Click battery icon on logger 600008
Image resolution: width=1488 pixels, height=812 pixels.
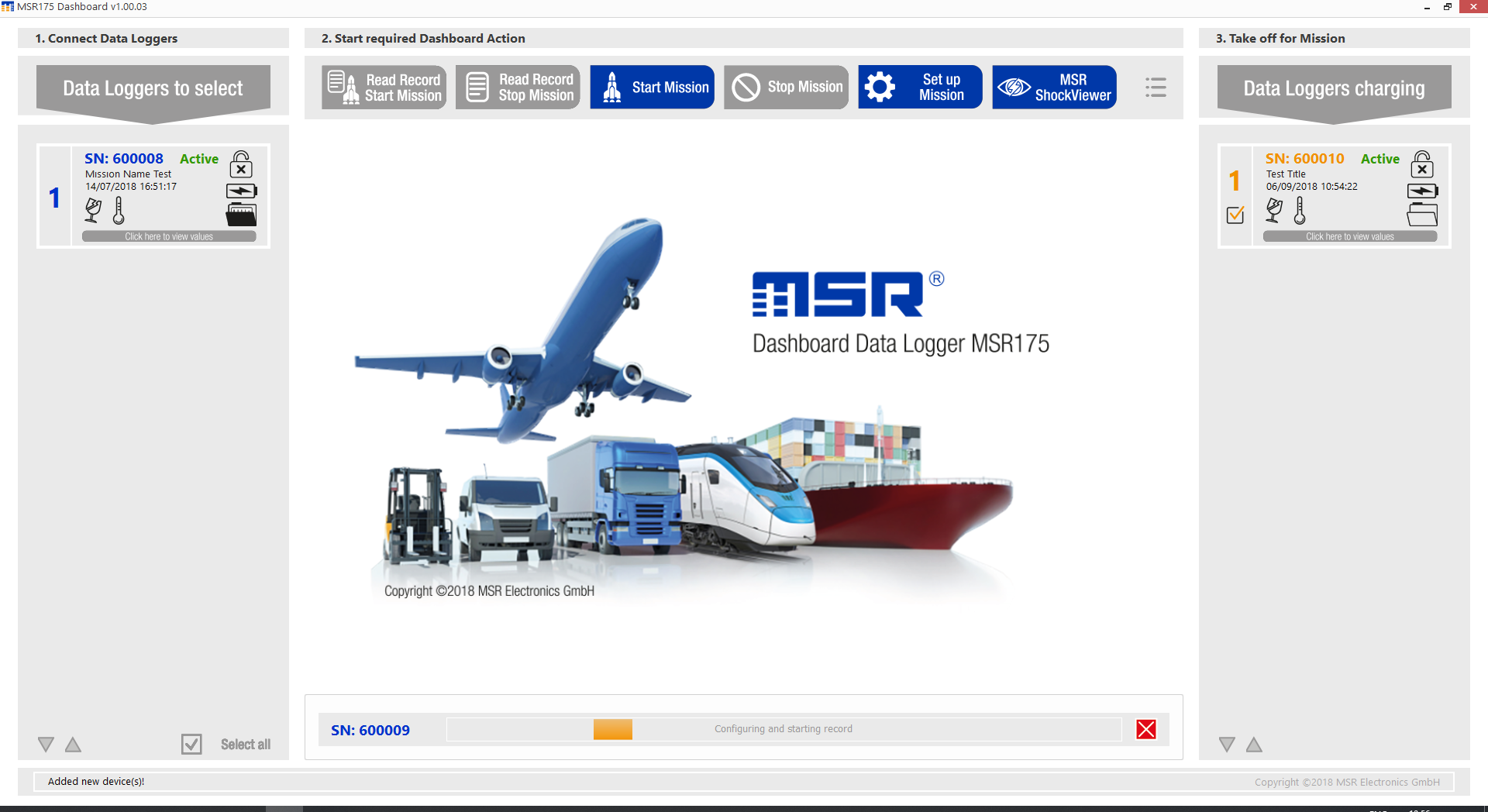coord(241,191)
